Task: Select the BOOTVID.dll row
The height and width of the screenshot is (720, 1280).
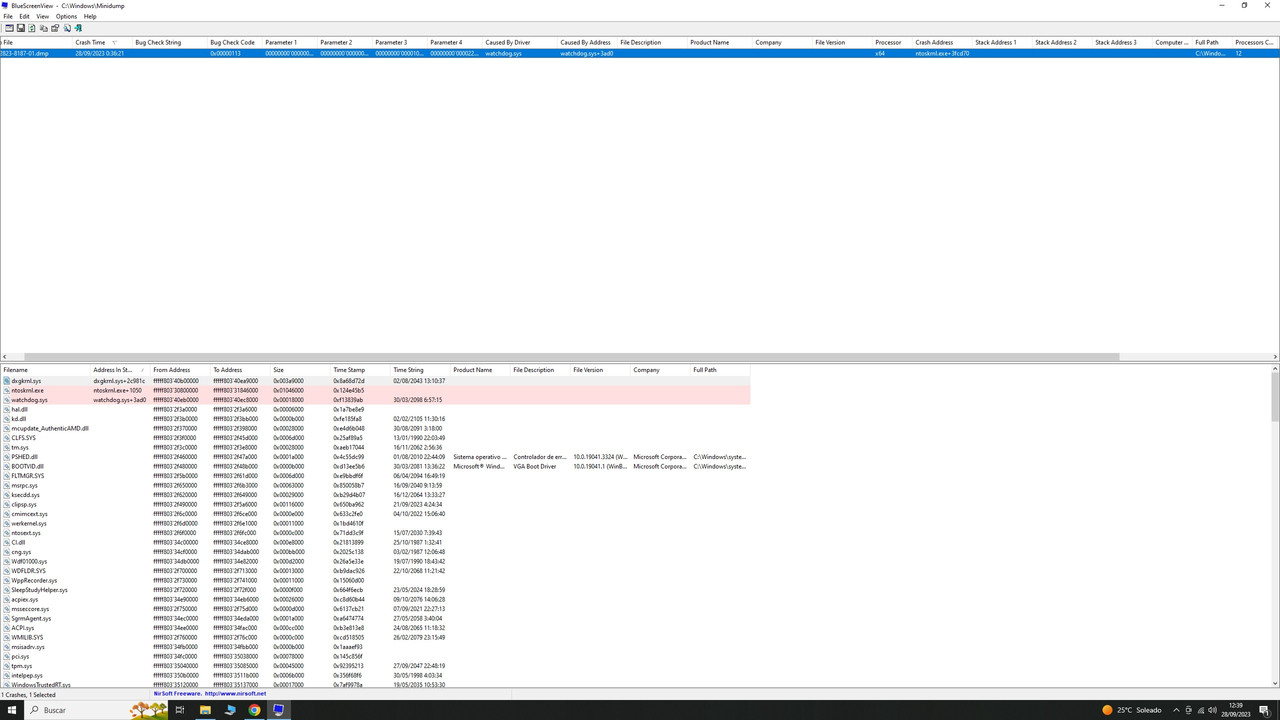Action: coord(375,466)
